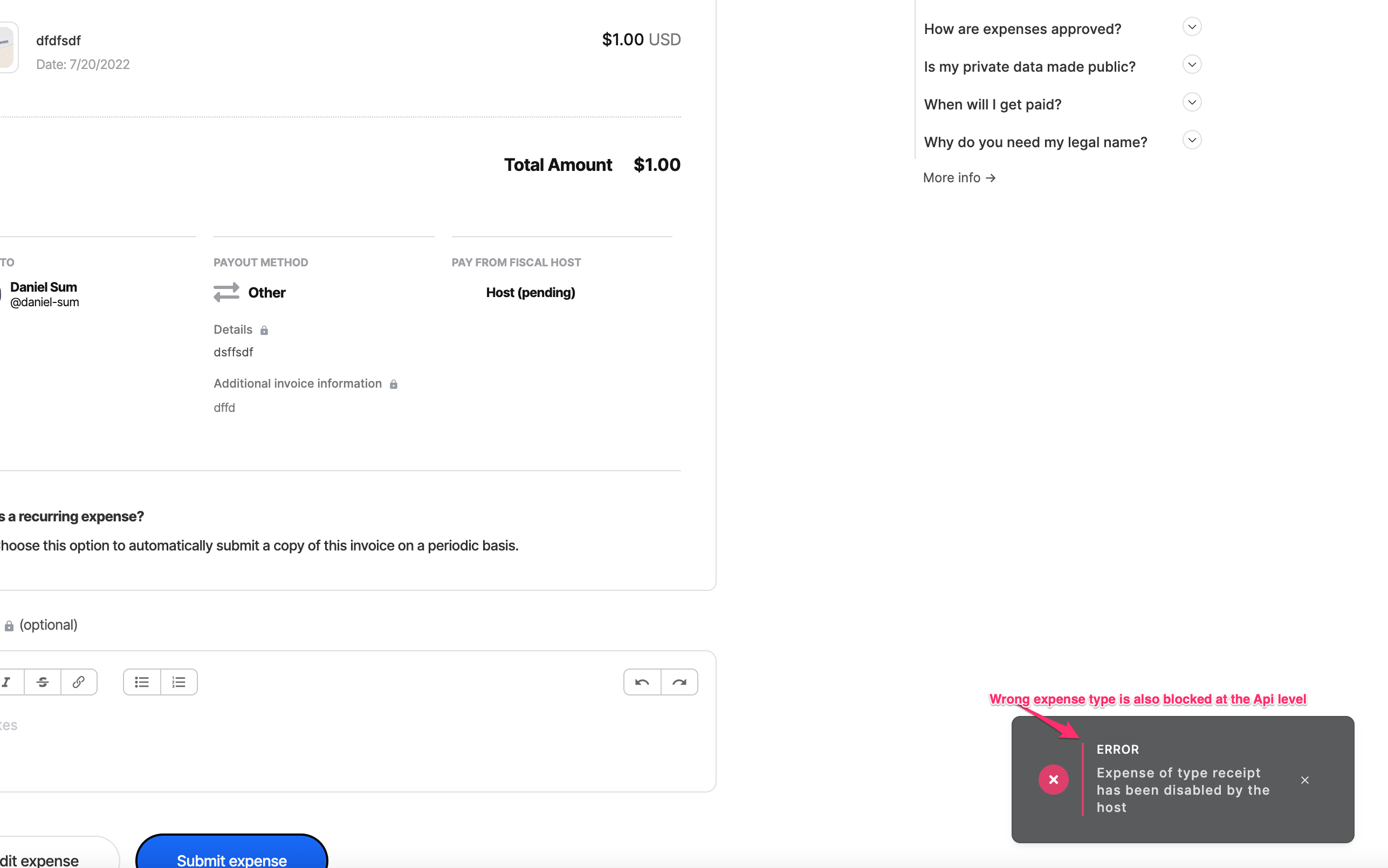The image size is (1388, 868).
Task: Open the More info link
Action: click(959, 177)
